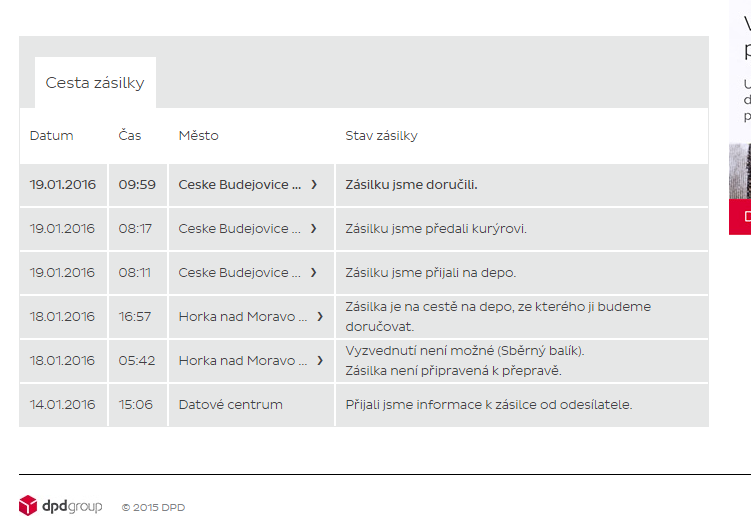Click Horka nad Moravou link at 05:42
The width and height of the screenshot is (751, 526).
pyautogui.click(x=243, y=361)
